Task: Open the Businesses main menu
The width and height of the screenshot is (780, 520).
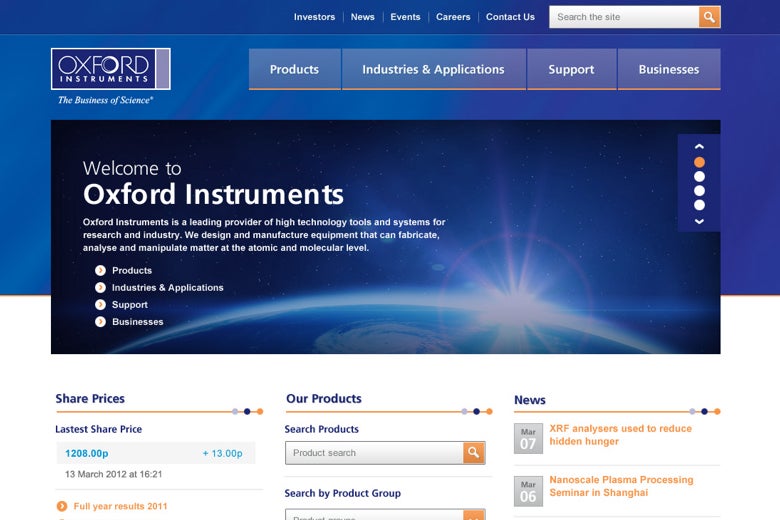Action: coord(669,69)
